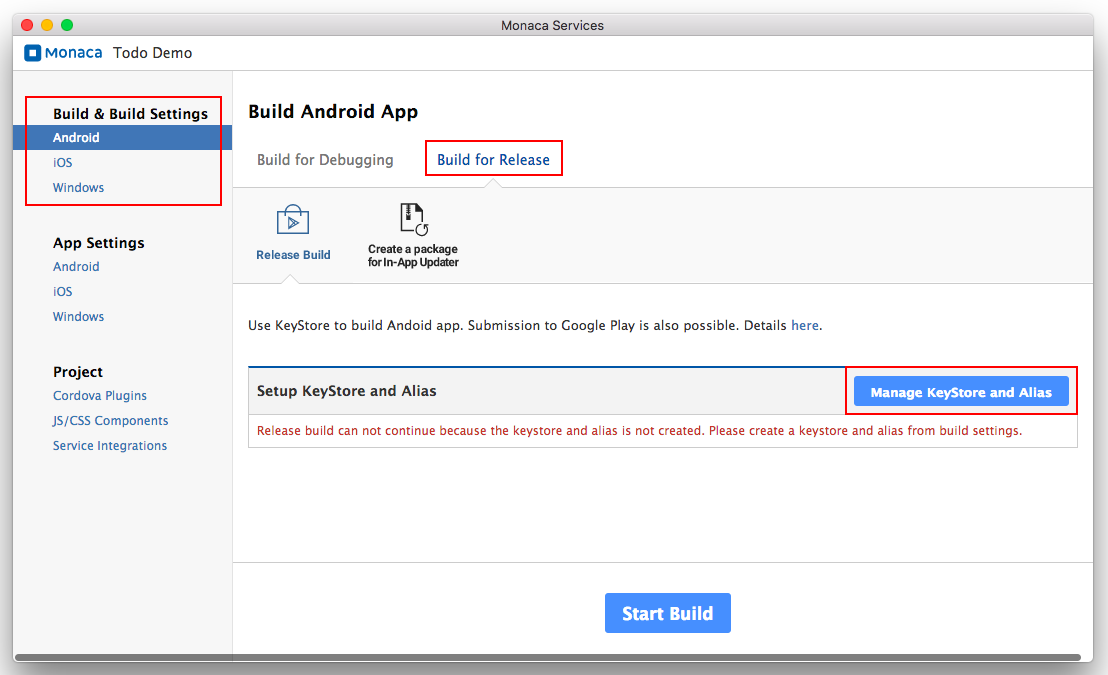The width and height of the screenshot is (1108, 675).
Task: Open Manage KeyStore and Alias
Action: click(x=961, y=392)
